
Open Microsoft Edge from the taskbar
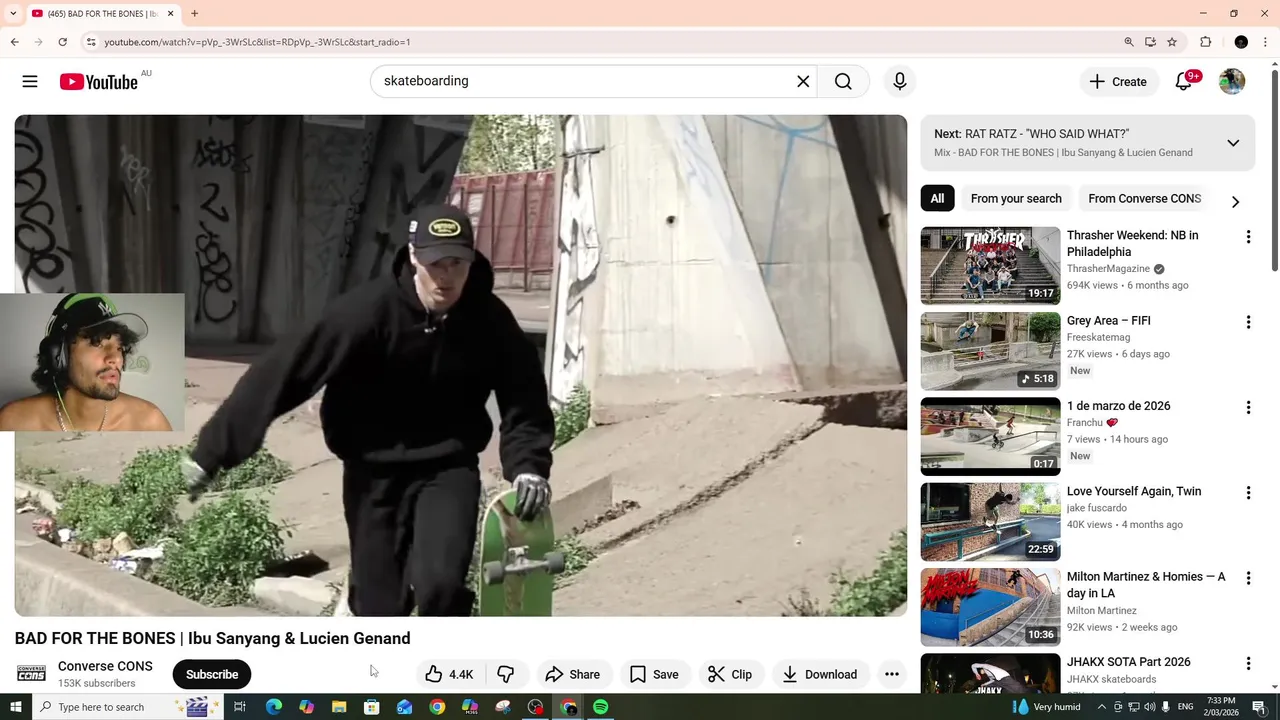point(273,707)
